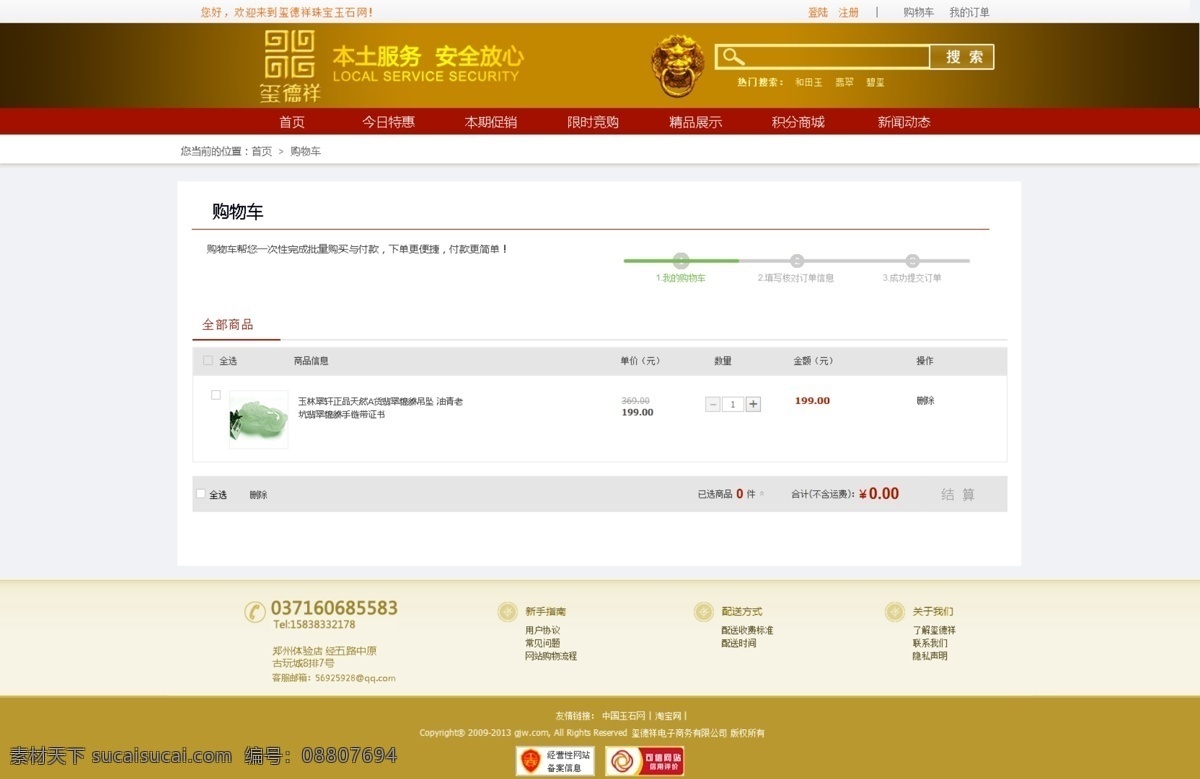Decrease quantity with the minus button
Screen dimensions: 1200x779
tap(713, 404)
